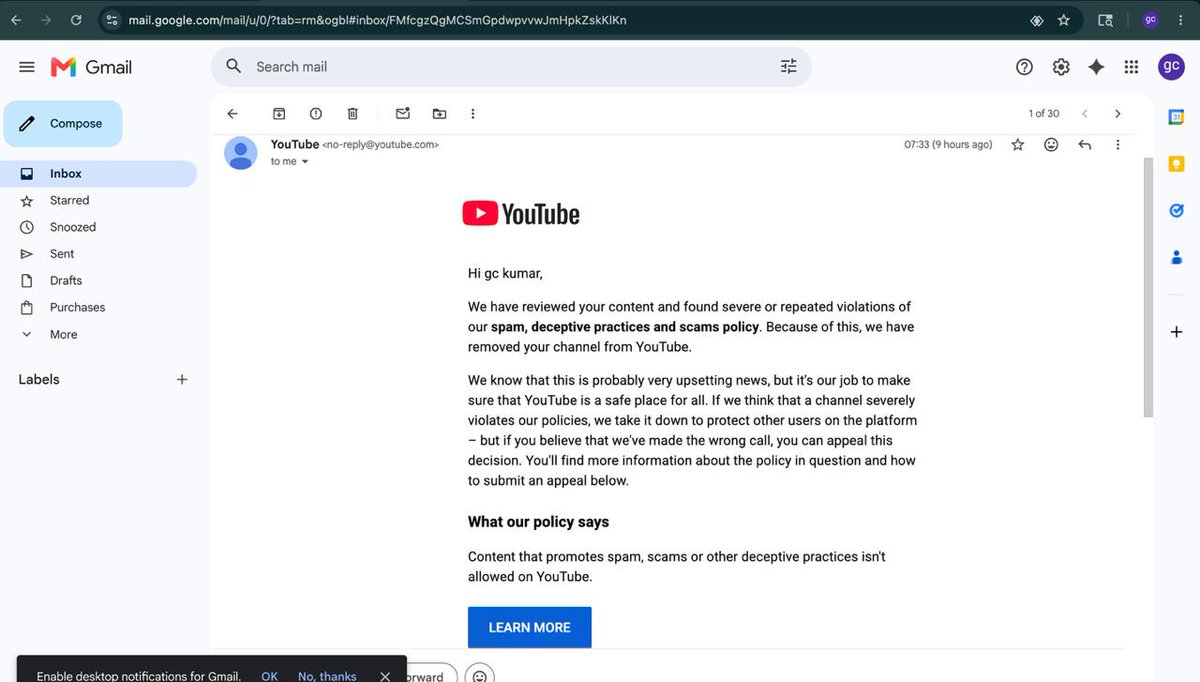Archive this email
1200x682 pixels.
279,114
